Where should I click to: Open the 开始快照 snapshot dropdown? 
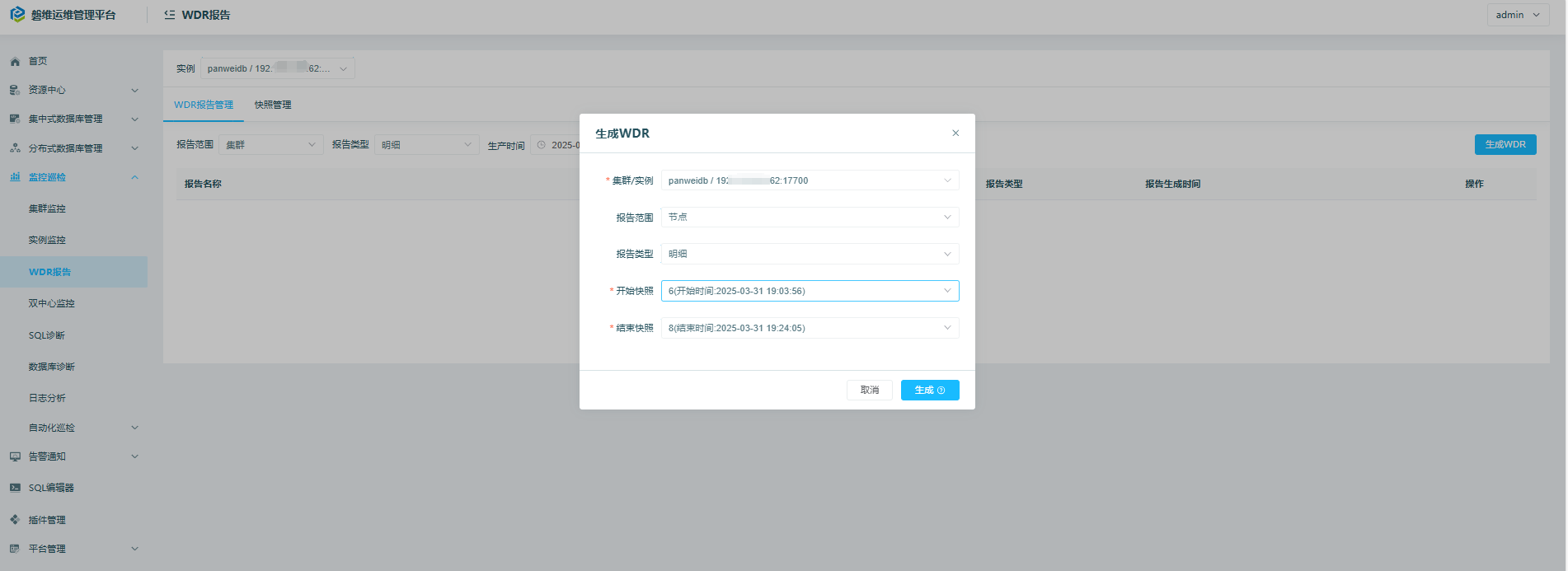(x=810, y=291)
